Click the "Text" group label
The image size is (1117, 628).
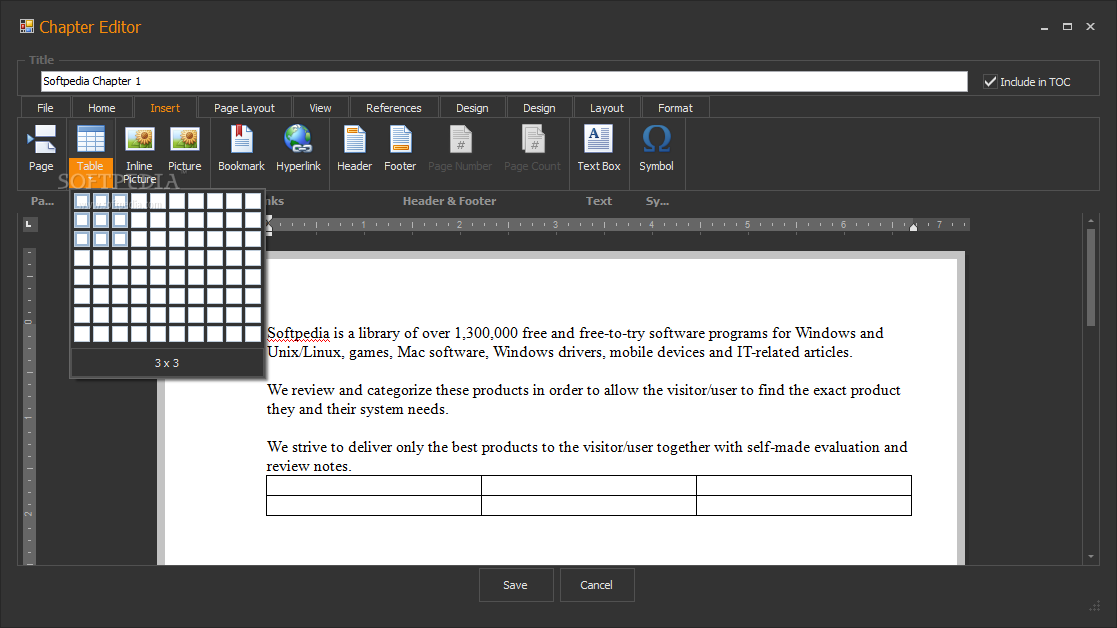pos(598,201)
